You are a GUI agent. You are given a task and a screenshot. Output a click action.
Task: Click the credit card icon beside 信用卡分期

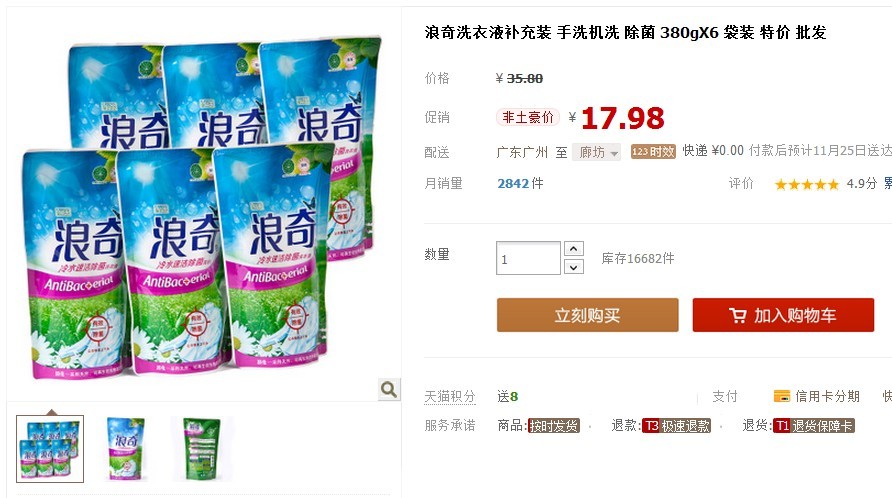(x=782, y=396)
